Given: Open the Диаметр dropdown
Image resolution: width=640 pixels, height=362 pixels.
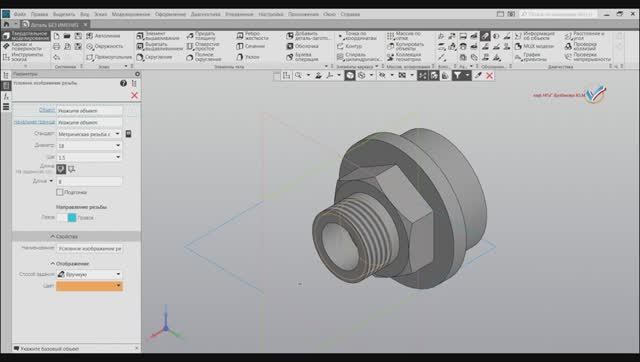Looking at the screenshot, I should pyautogui.click(x=118, y=146).
